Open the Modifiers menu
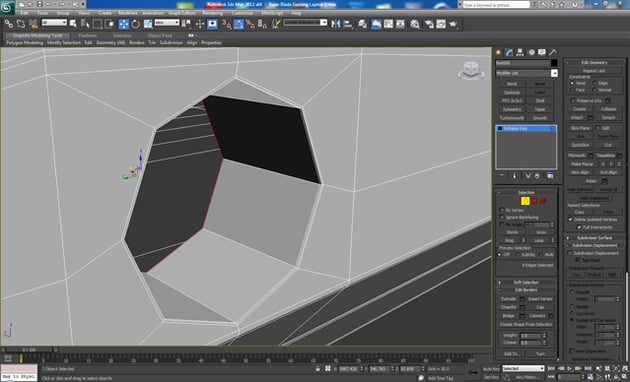 point(128,13)
